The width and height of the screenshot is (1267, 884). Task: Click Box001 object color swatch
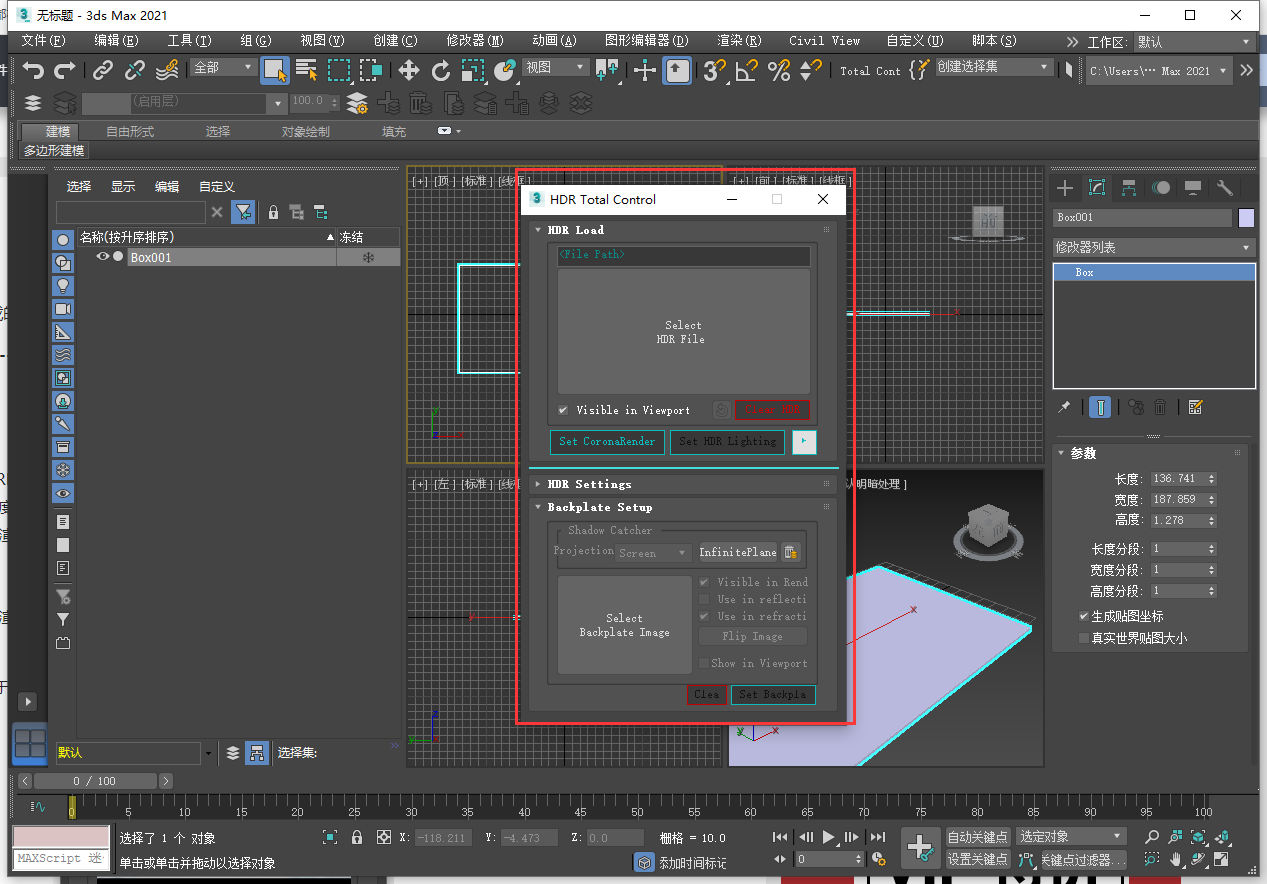1246,217
